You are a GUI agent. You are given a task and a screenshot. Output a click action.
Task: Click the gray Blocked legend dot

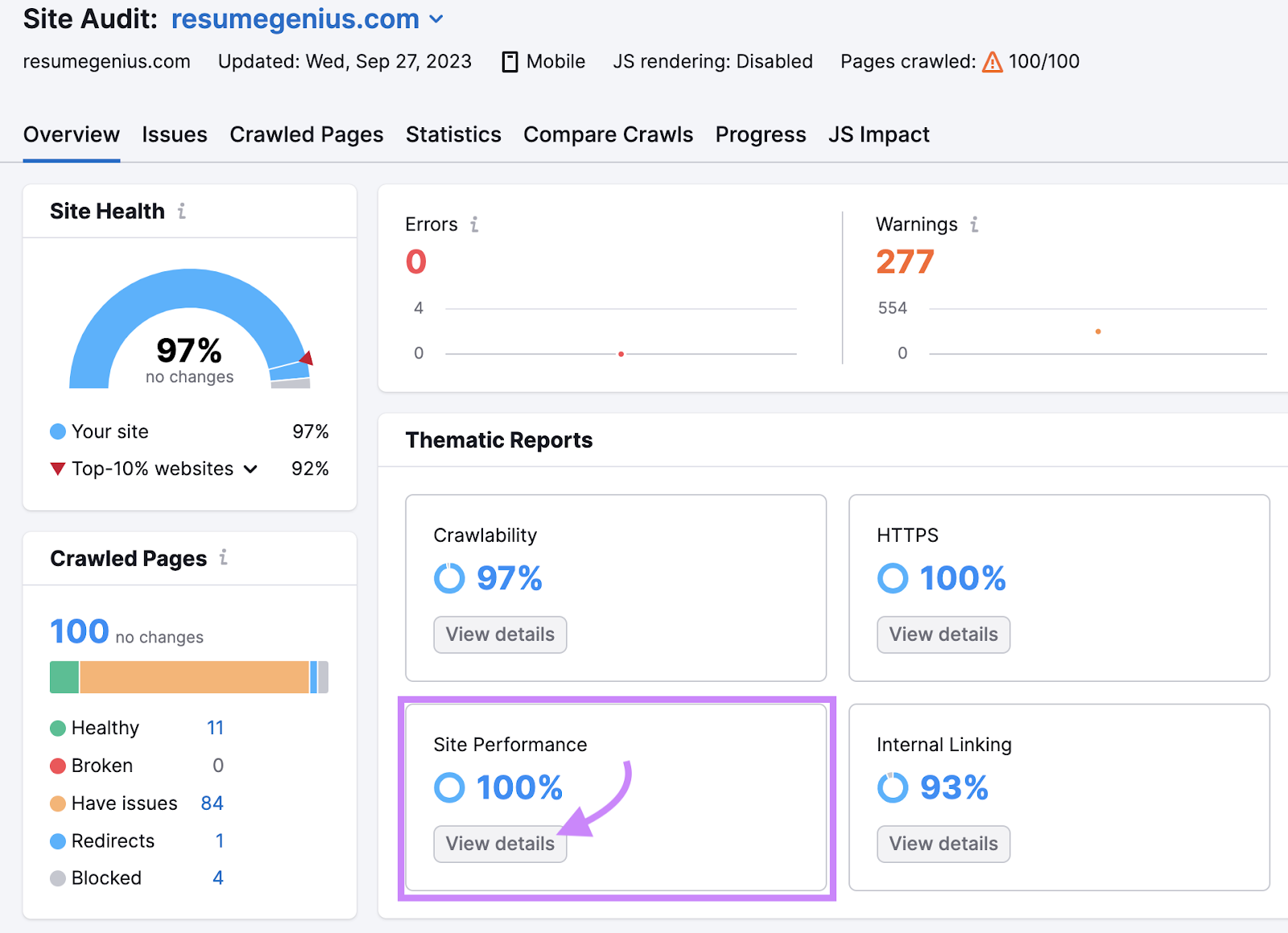(58, 878)
